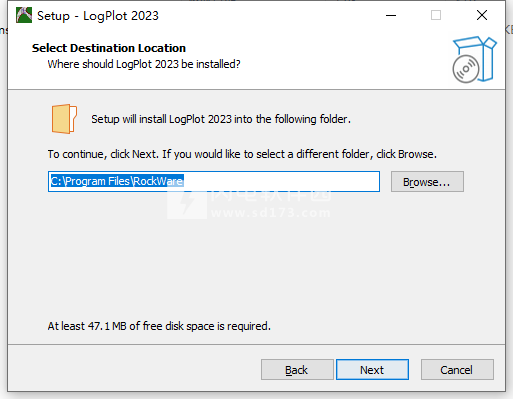The image size is (513, 399).
Task: Click the installer box and disc icon
Action: tap(475, 59)
